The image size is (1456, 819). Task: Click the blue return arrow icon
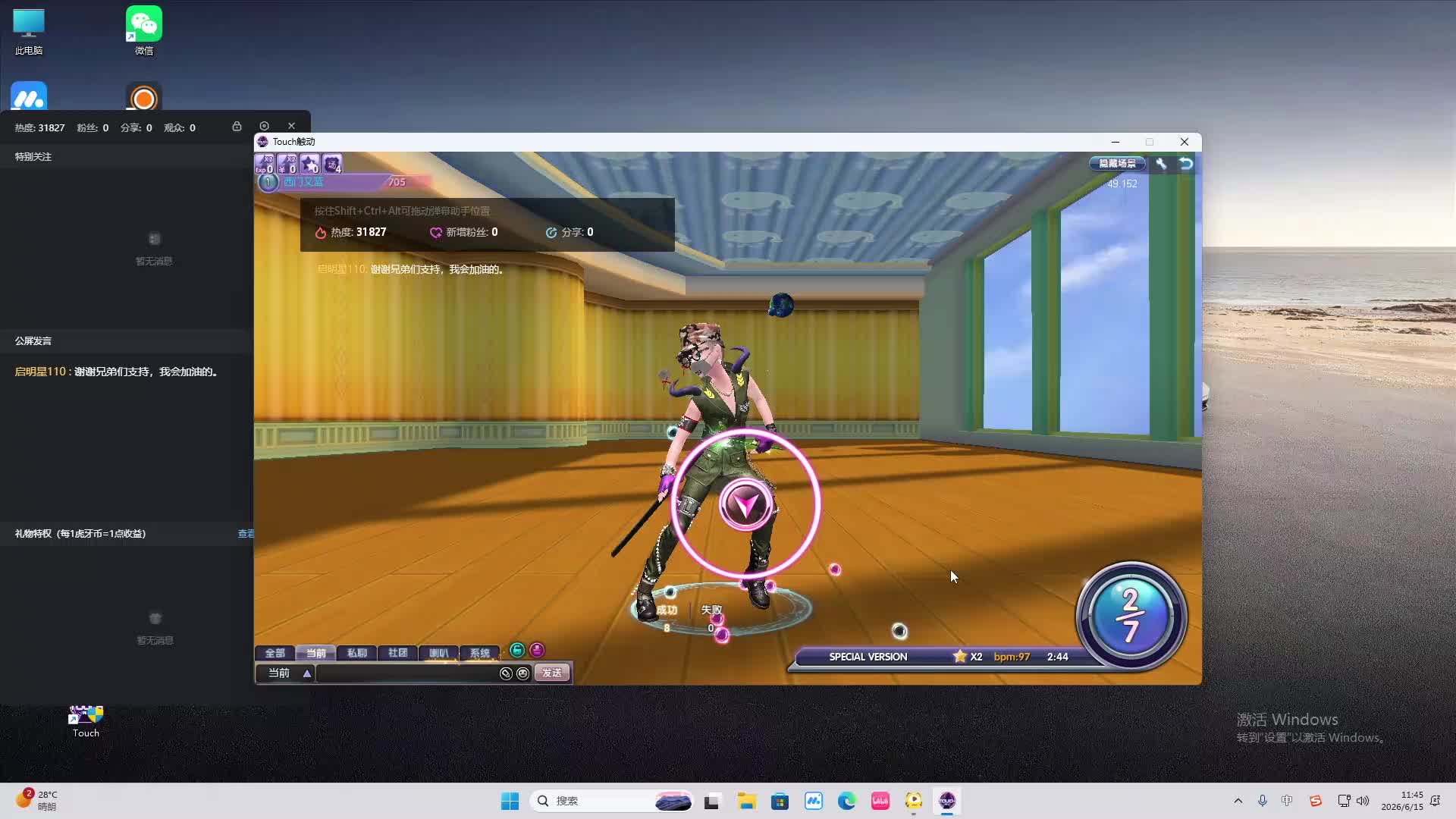click(1186, 163)
